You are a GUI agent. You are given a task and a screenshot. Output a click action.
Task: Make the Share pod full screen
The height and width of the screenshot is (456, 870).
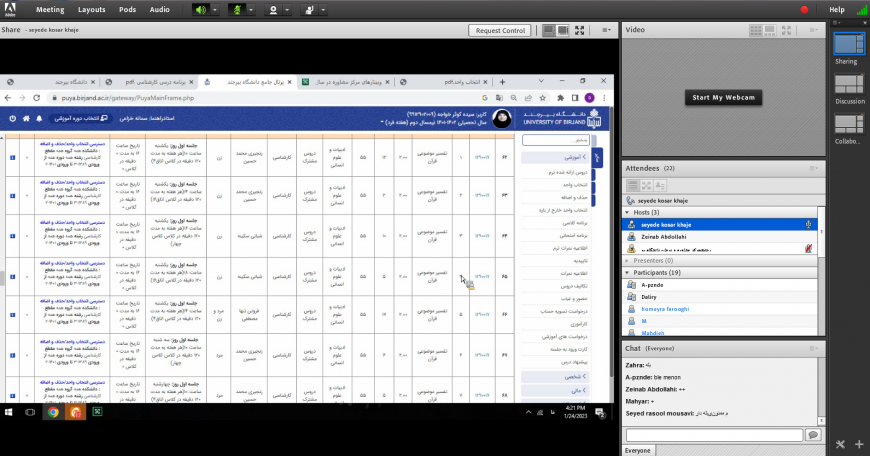[x=579, y=31]
